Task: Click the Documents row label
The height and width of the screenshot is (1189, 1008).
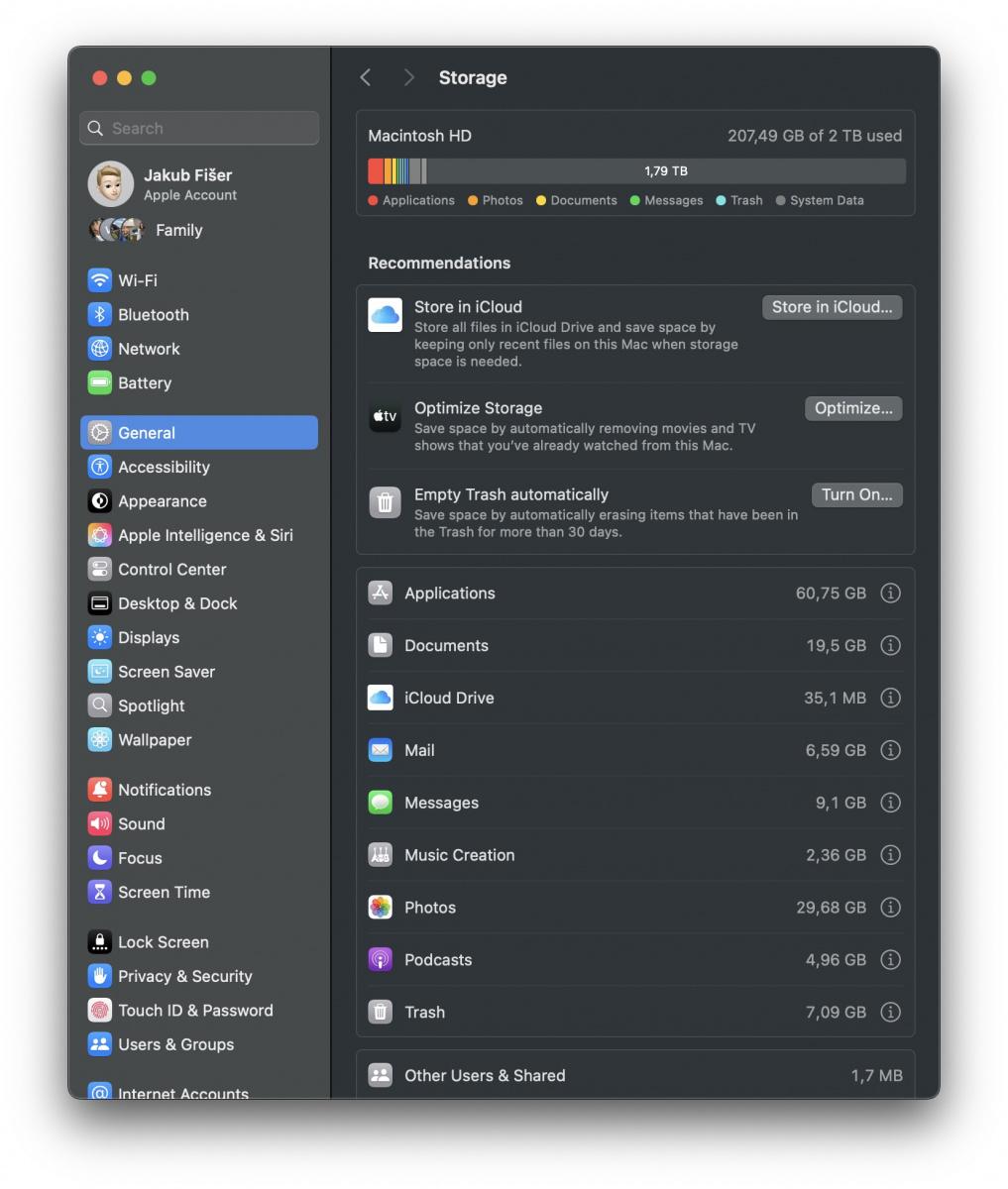Action: point(446,645)
